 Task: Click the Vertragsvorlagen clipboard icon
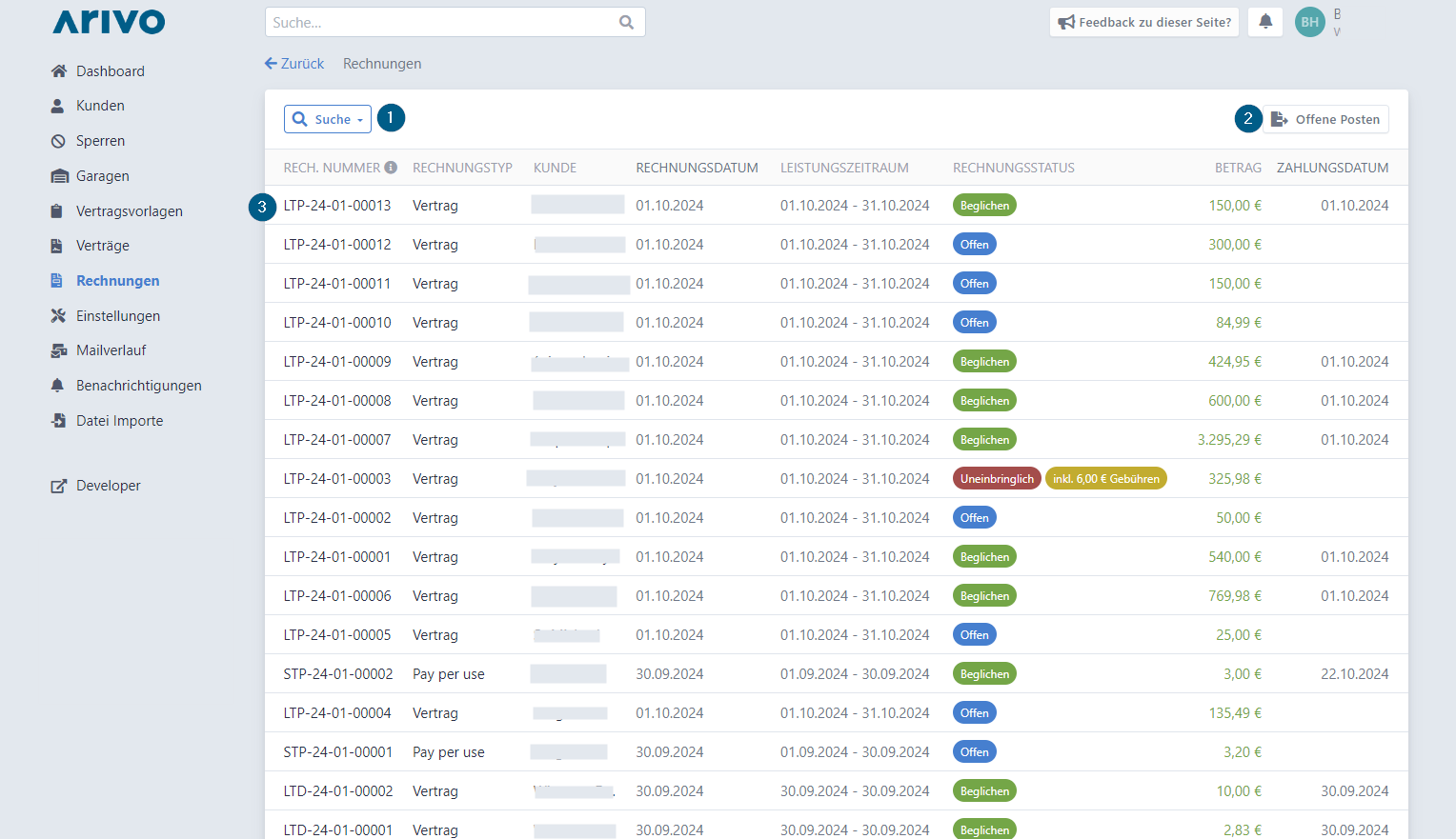click(x=57, y=211)
